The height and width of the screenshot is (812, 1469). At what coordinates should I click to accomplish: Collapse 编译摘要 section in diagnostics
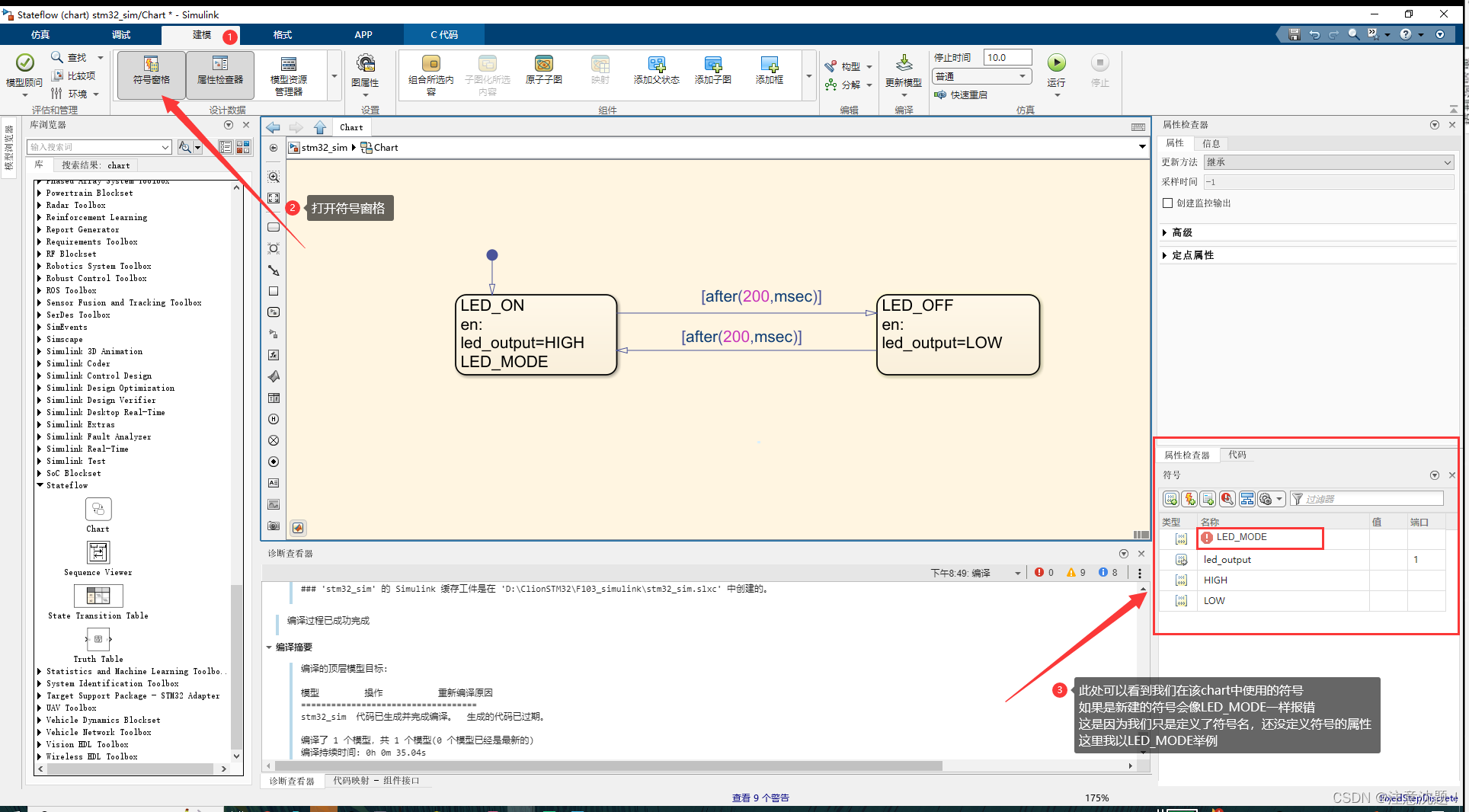[269, 647]
